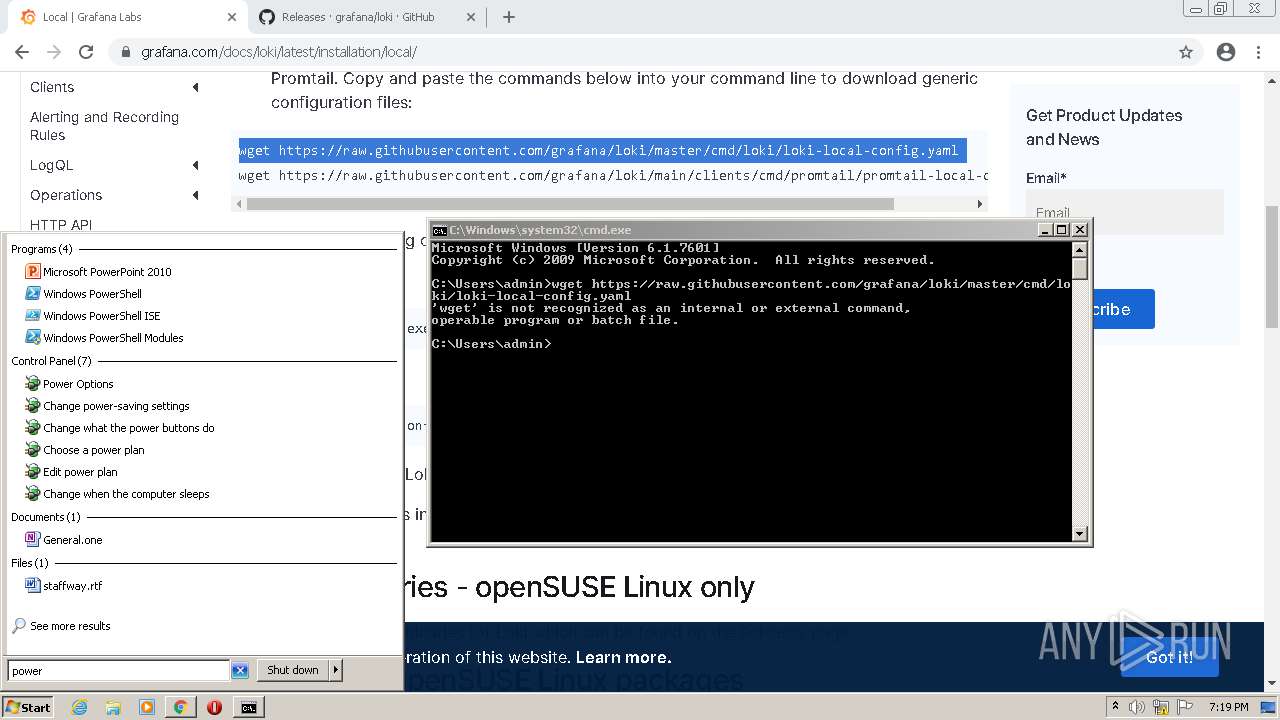Open Power Options control panel item
This screenshot has width=1280, height=720.
69,384
